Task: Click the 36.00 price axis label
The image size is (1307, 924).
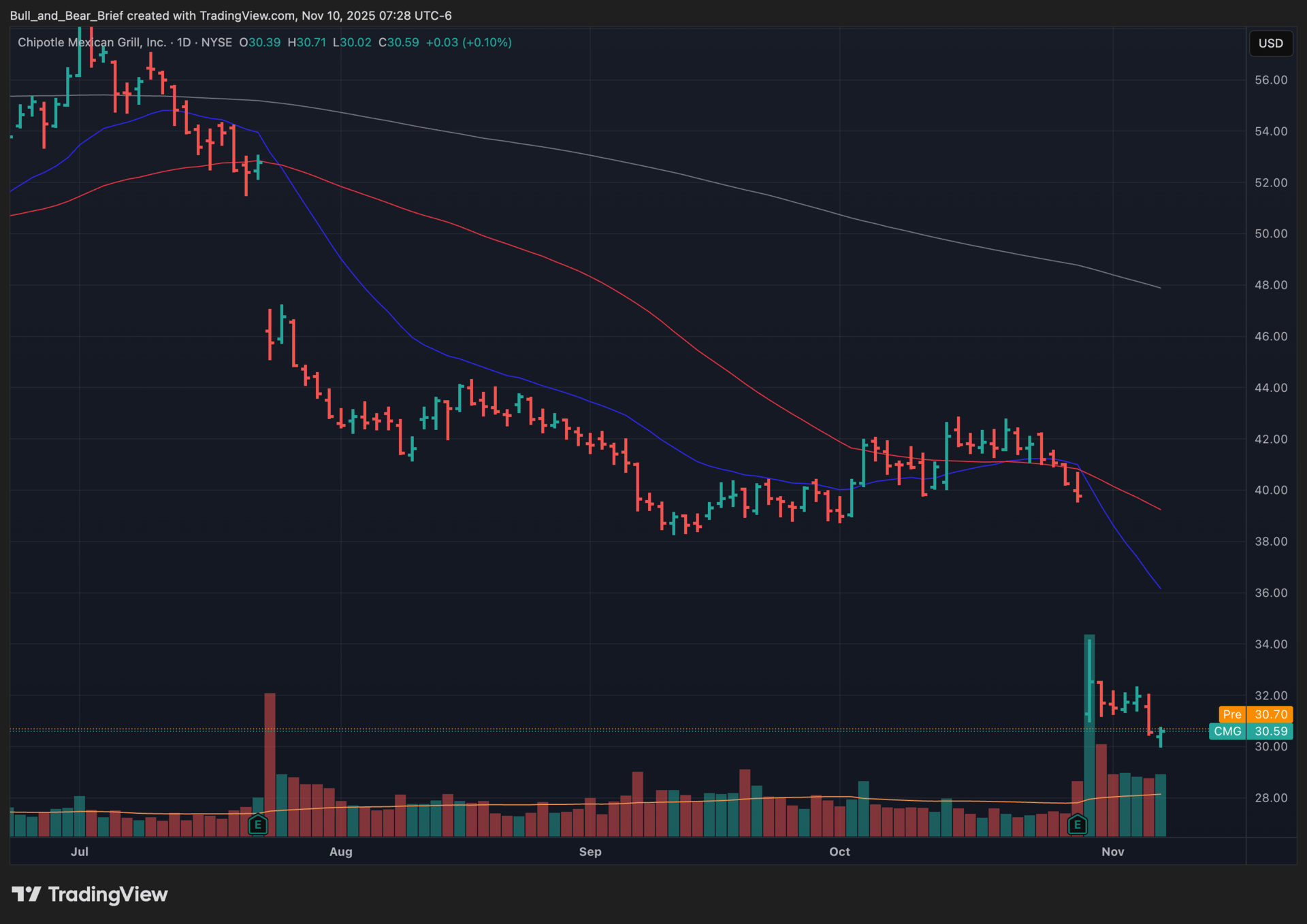Action: [1270, 593]
